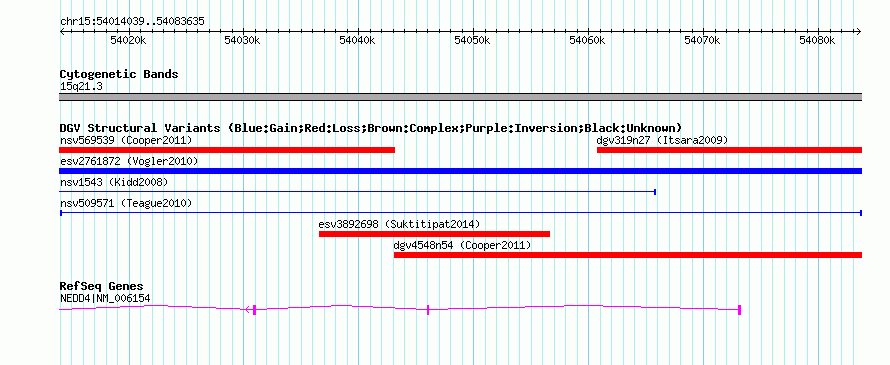
Task: Click the 54020k ruler tick label
Action: click(x=128, y=40)
